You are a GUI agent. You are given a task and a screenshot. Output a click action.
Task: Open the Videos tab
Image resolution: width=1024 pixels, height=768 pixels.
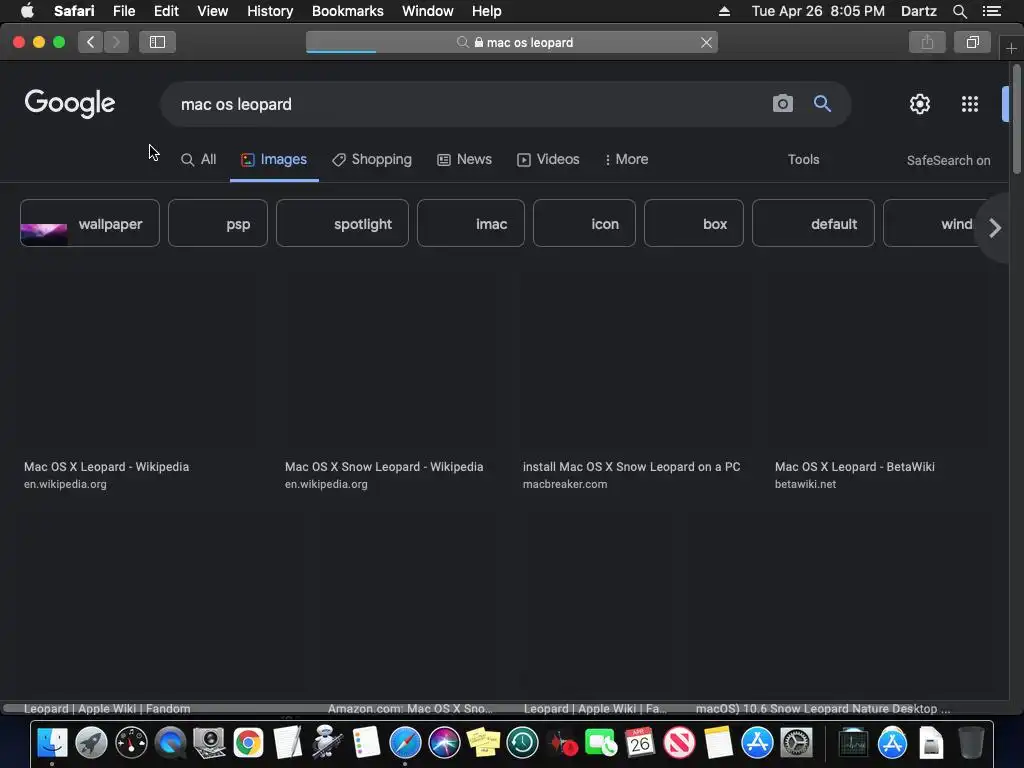549,159
